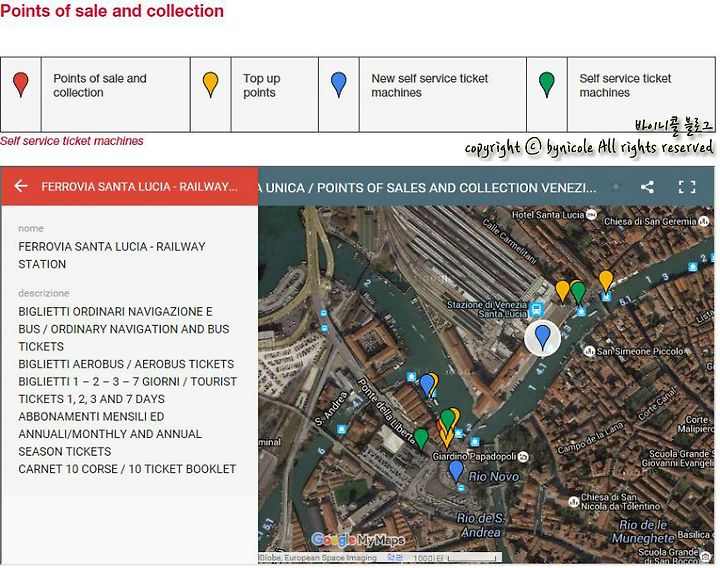Click the Calle Carmelitani street label
The height and width of the screenshot is (568, 720).
click(509, 241)
